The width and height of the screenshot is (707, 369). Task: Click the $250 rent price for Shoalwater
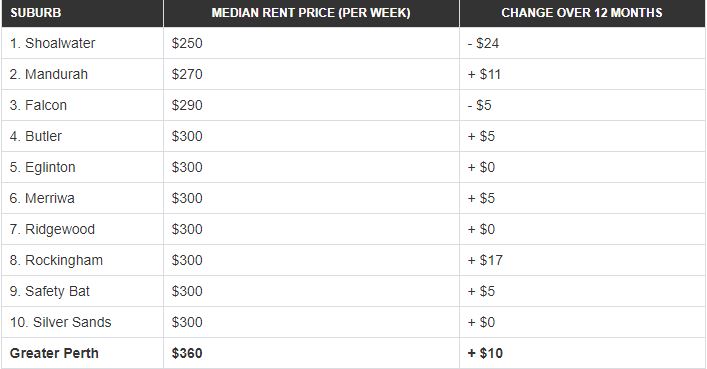tap(187, 43)
